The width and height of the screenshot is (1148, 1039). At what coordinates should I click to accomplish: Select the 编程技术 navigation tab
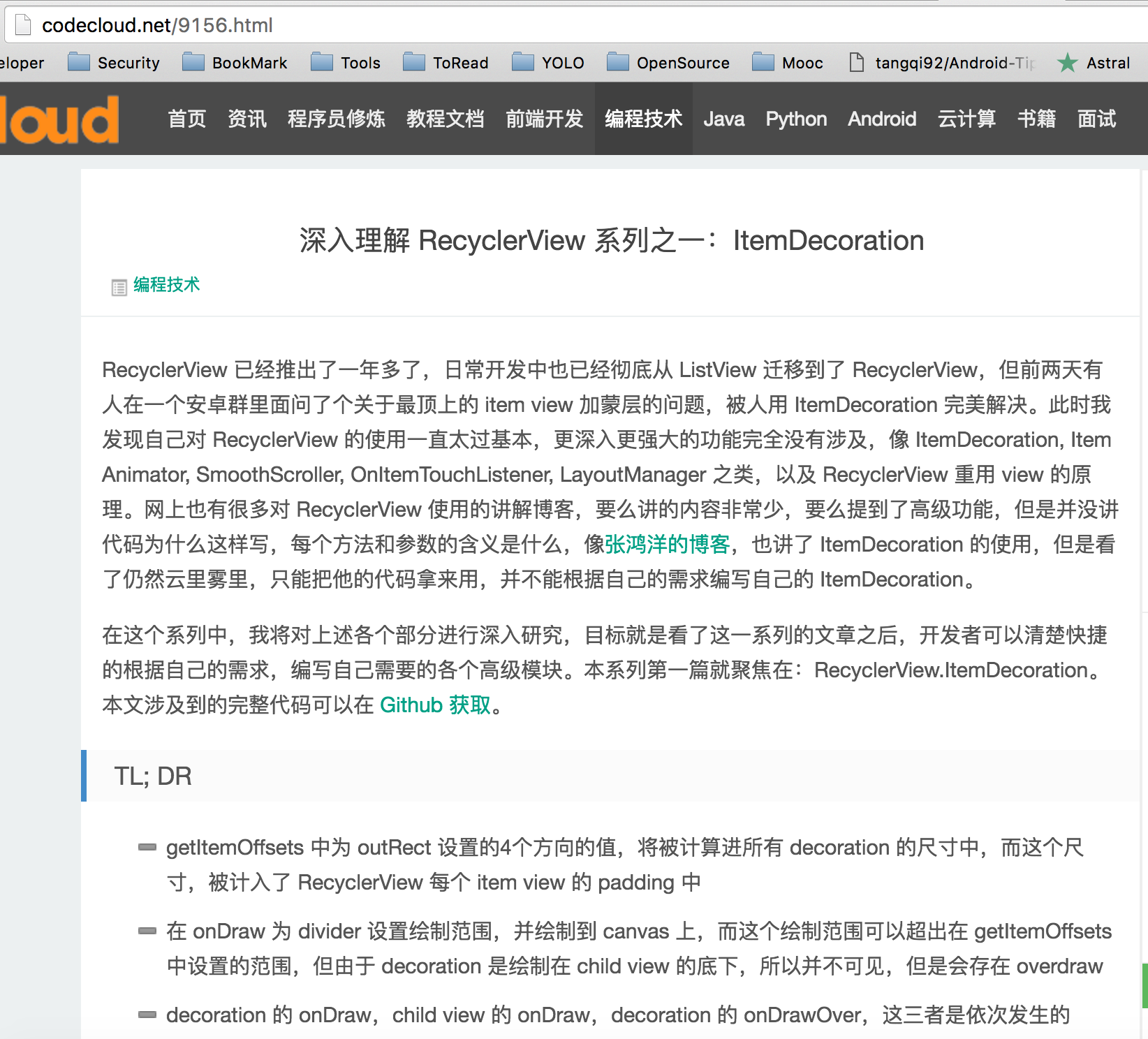click(x=643, y=119)
